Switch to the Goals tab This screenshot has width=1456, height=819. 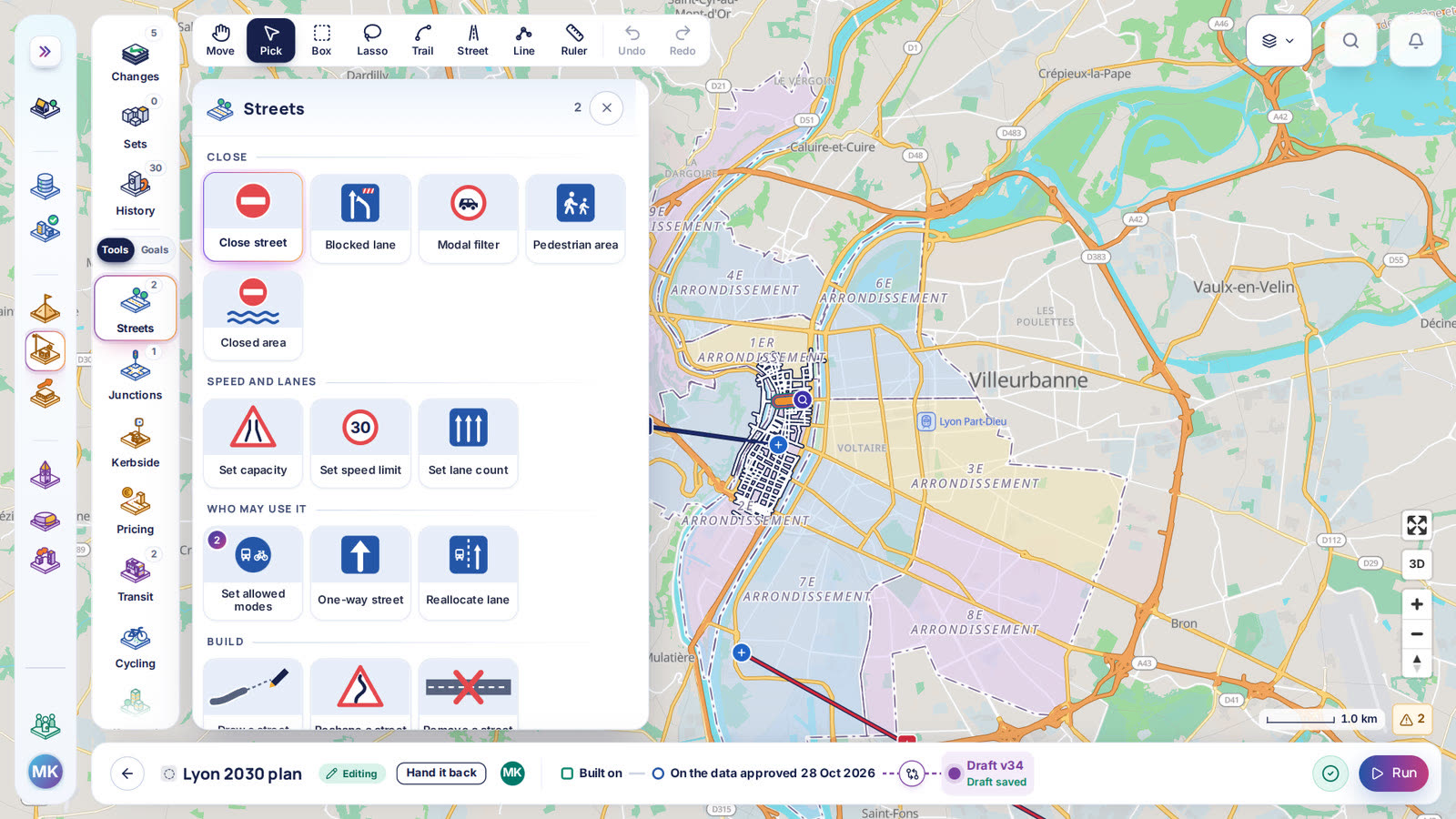(x=155, y=249)
